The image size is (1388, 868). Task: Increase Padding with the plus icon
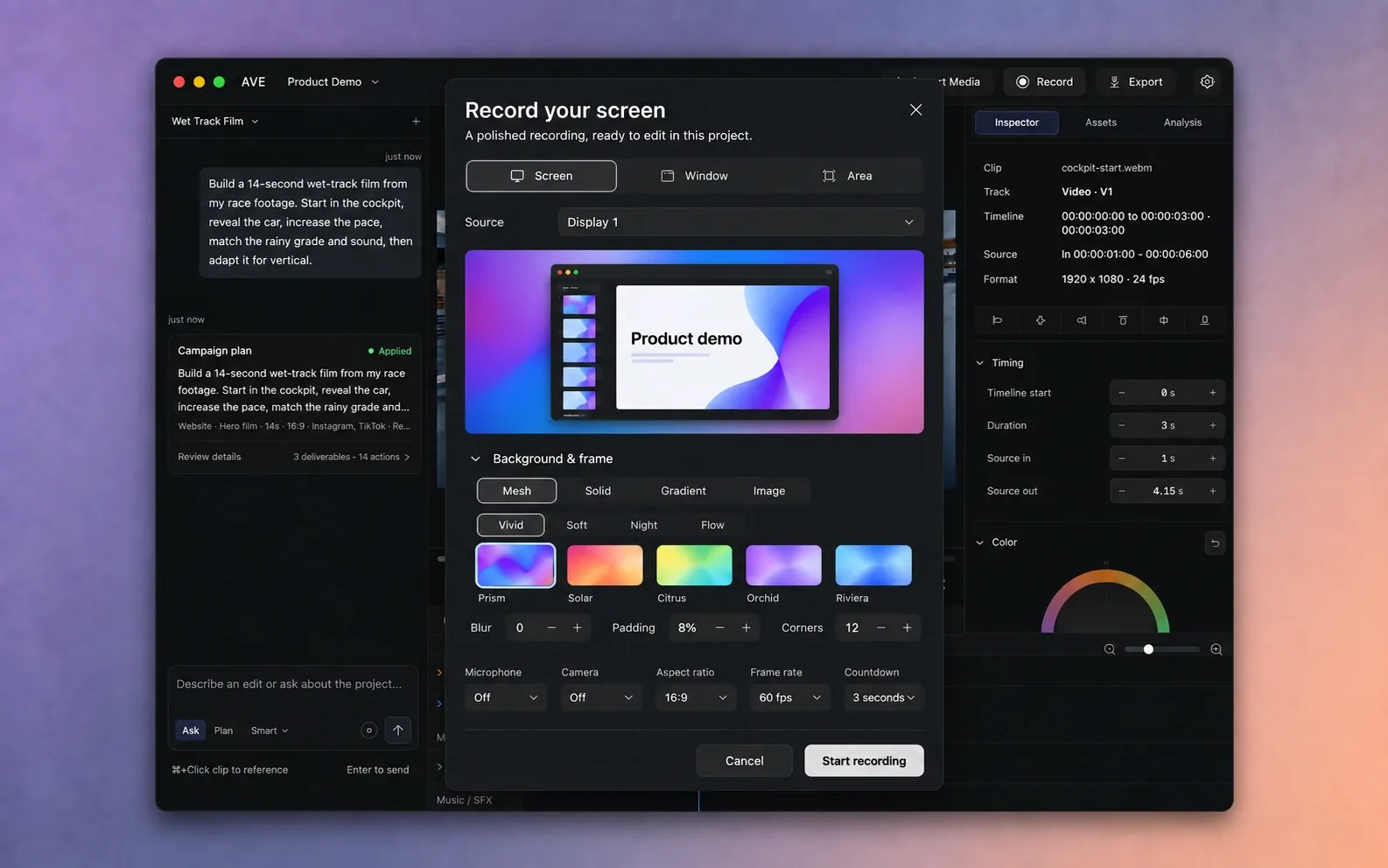pyautogui.click(x=747, y=627)
